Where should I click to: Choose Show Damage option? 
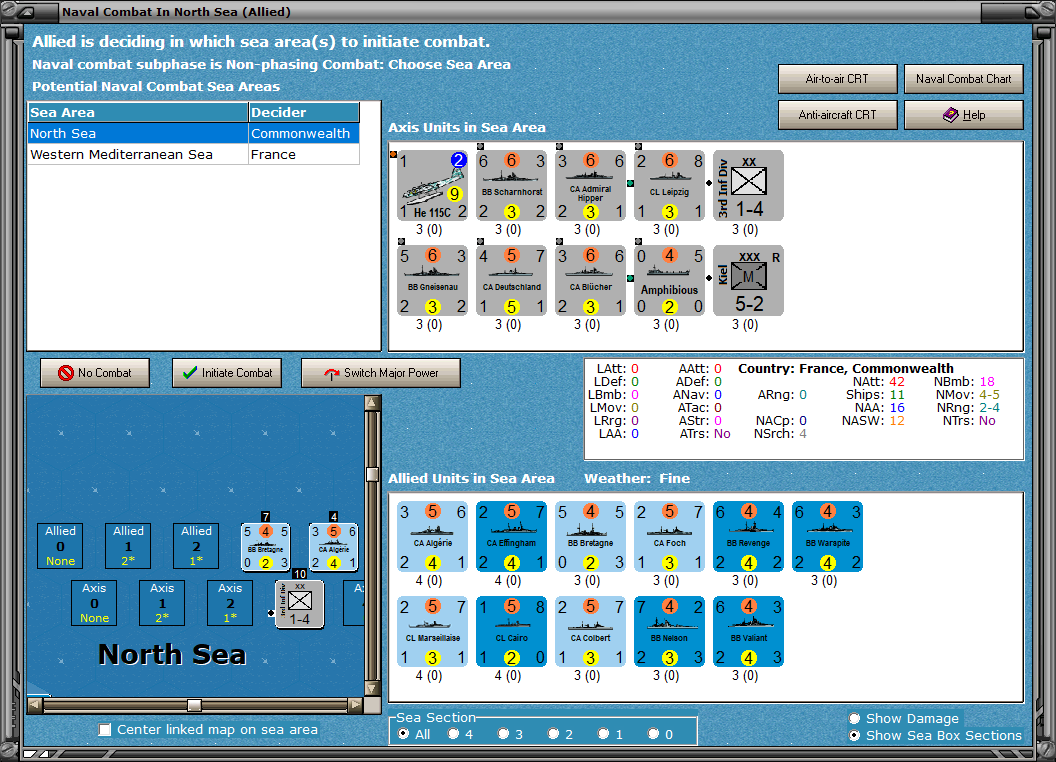click(x=855, y=718)
